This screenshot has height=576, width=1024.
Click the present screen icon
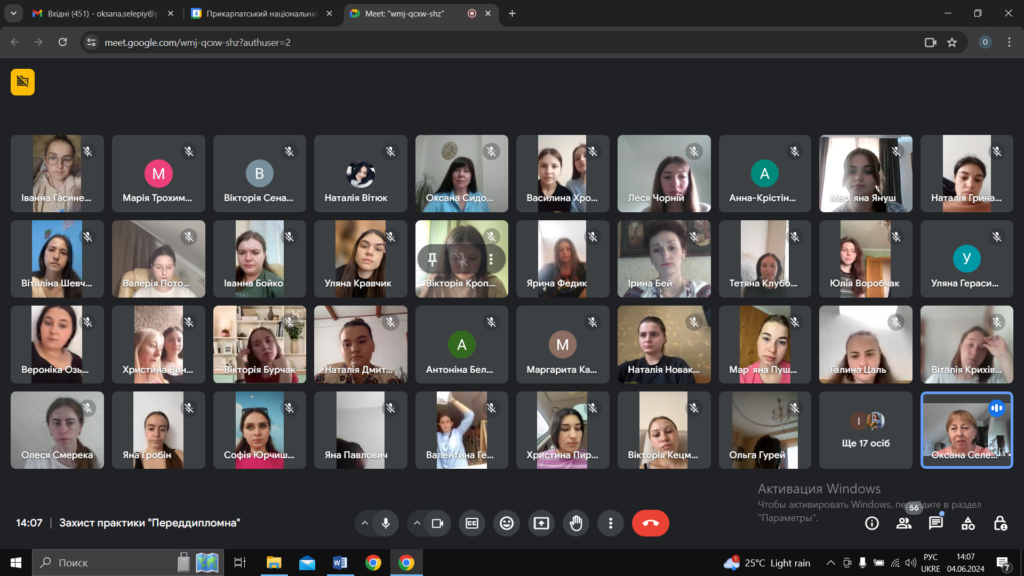[x=541, y=523]
